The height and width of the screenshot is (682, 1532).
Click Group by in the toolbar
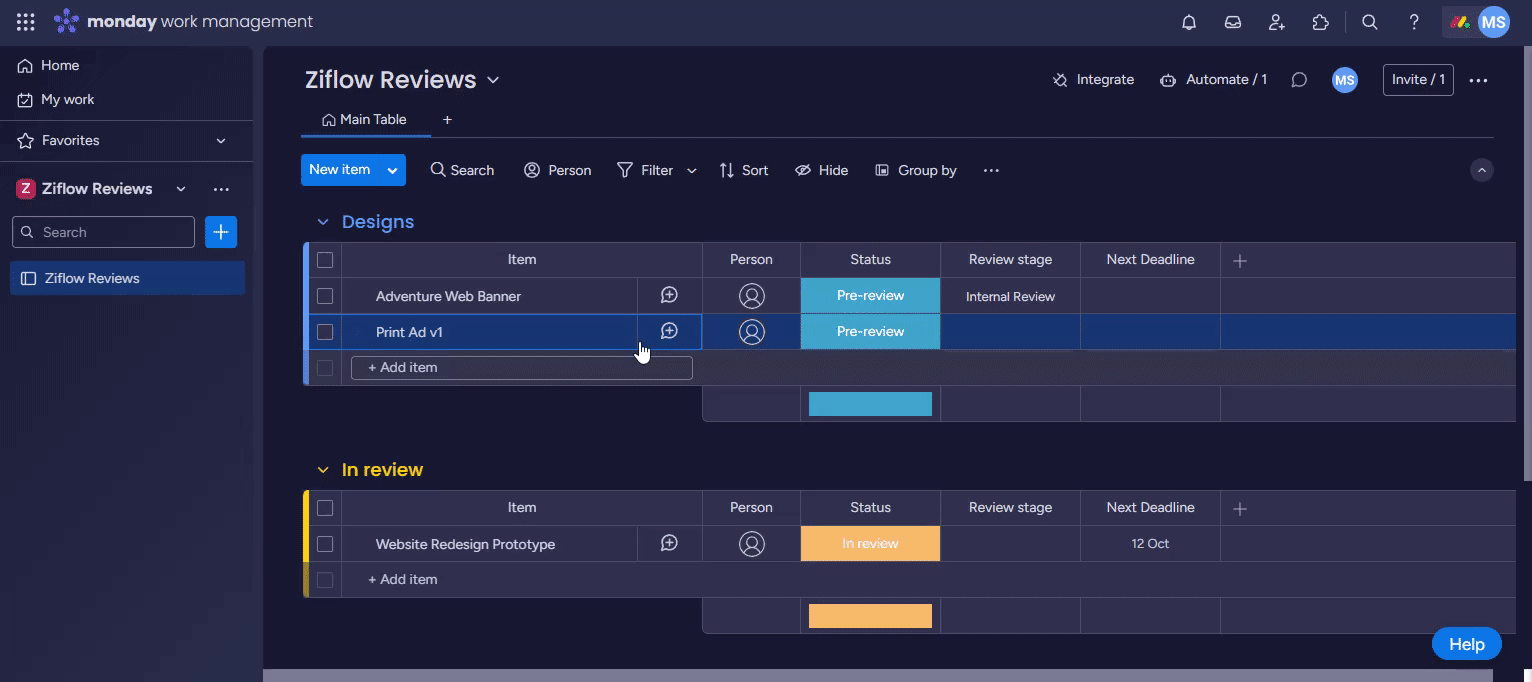tap(915, 171)
